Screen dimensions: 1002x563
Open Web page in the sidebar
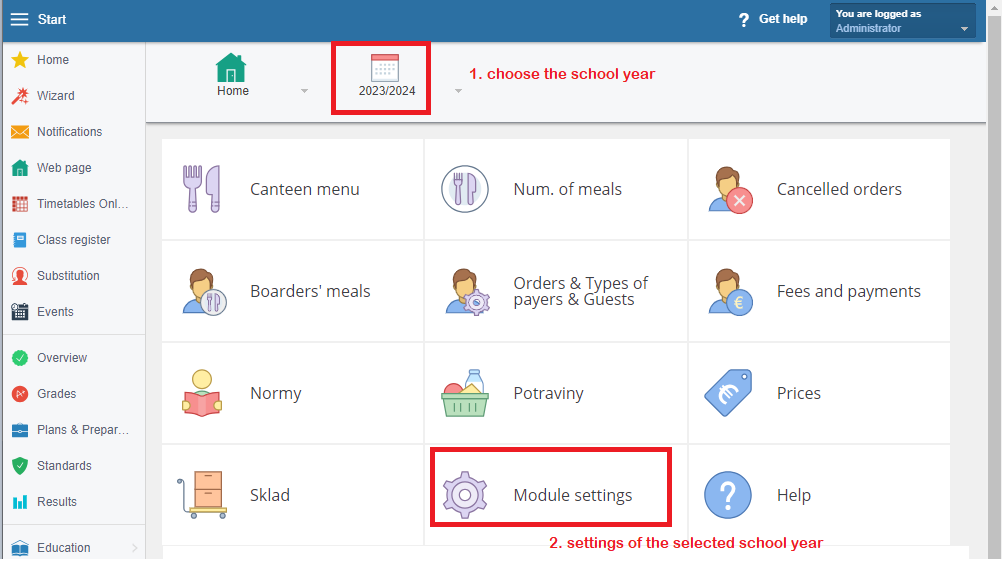[x=64, y=168]
